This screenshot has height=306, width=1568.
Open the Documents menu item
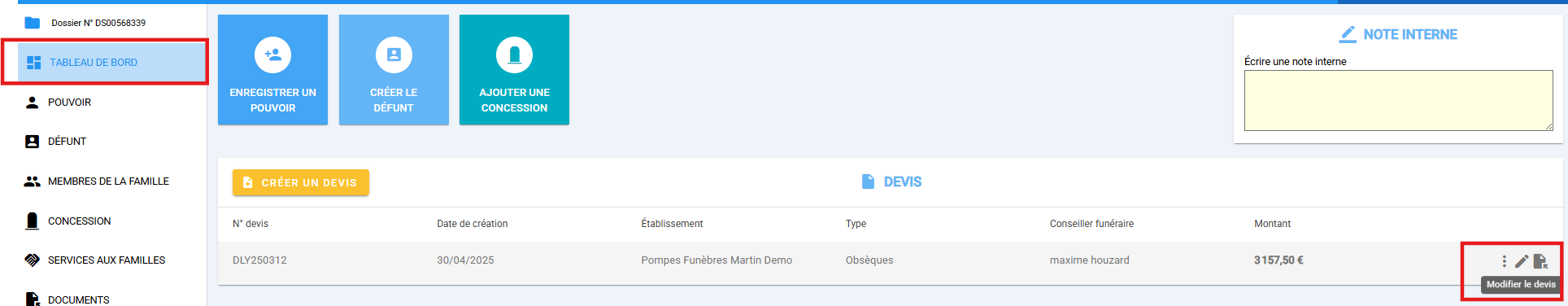tap(78, 299)
